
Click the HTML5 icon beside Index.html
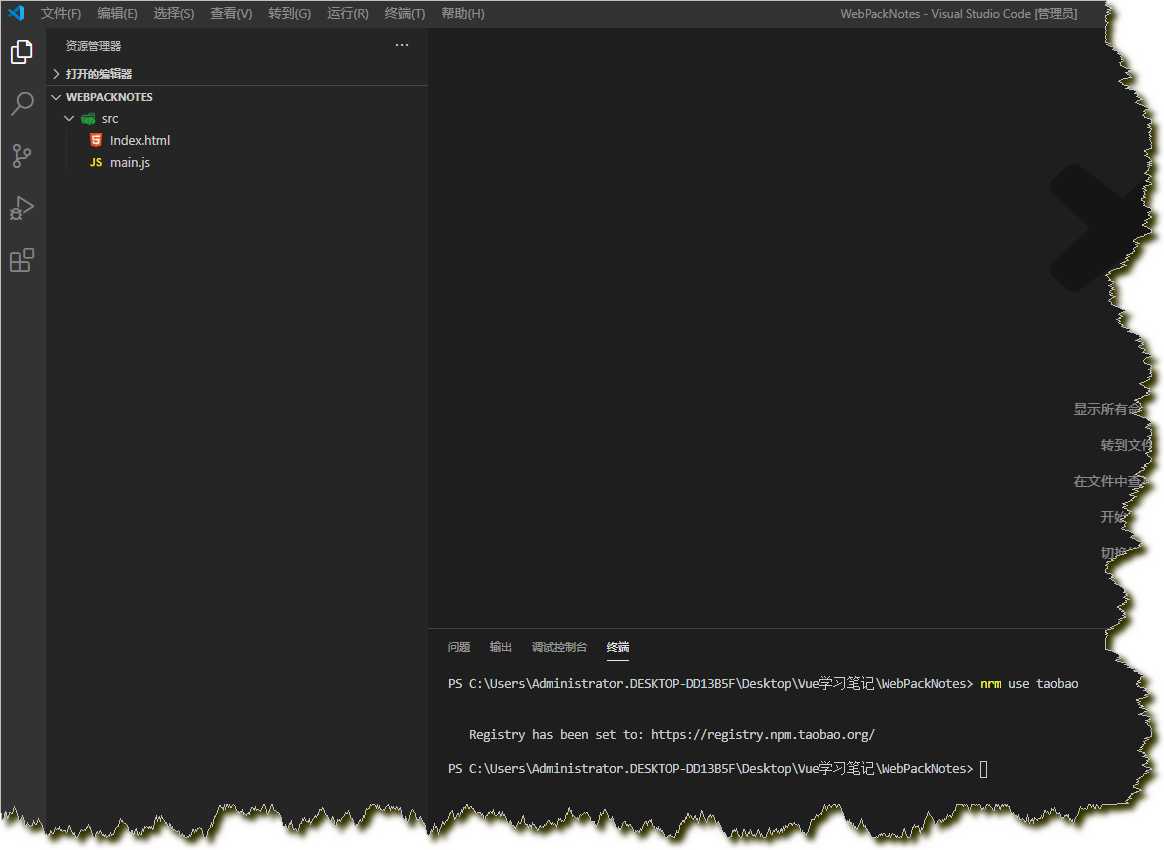(x=96, y=140)
